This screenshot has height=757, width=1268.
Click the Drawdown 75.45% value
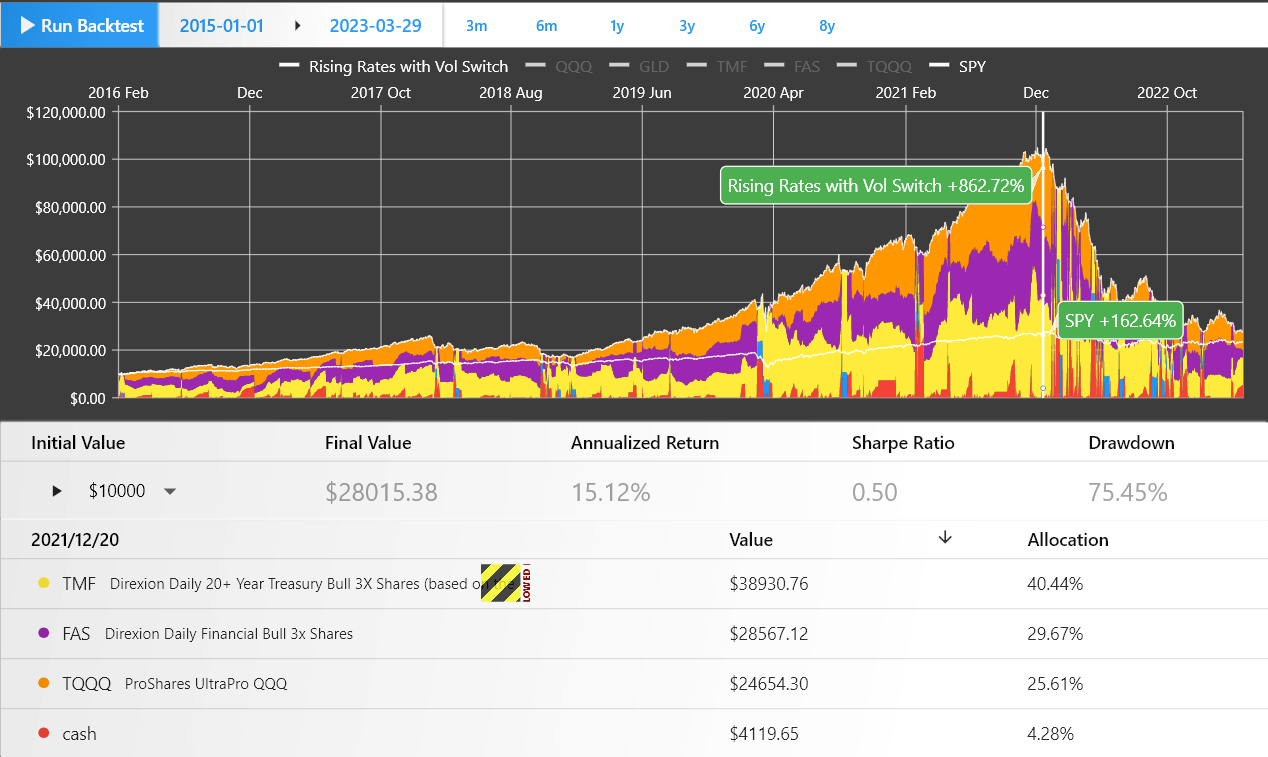click(x=1128, y=492)
